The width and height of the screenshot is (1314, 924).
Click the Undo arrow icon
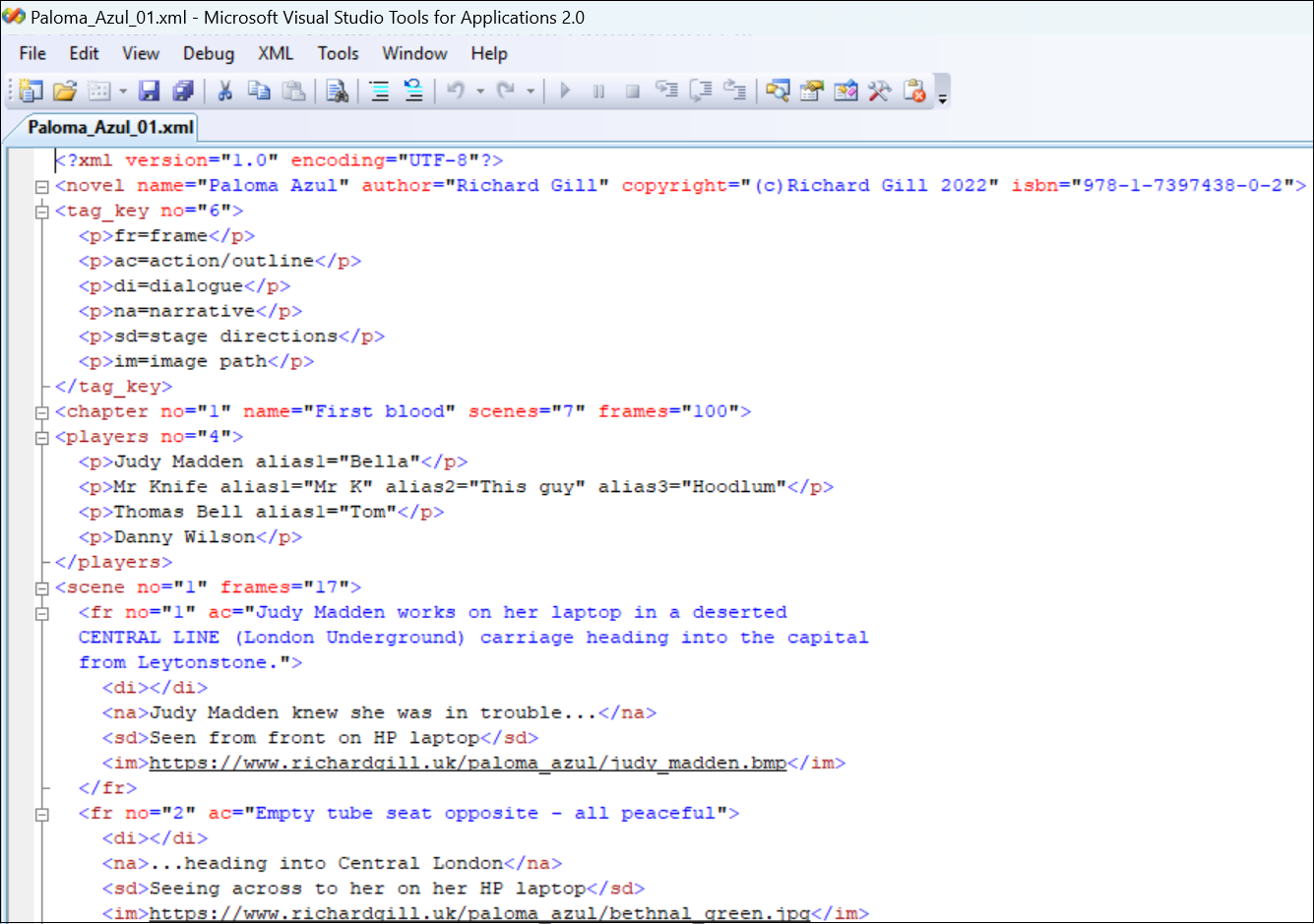456,91
